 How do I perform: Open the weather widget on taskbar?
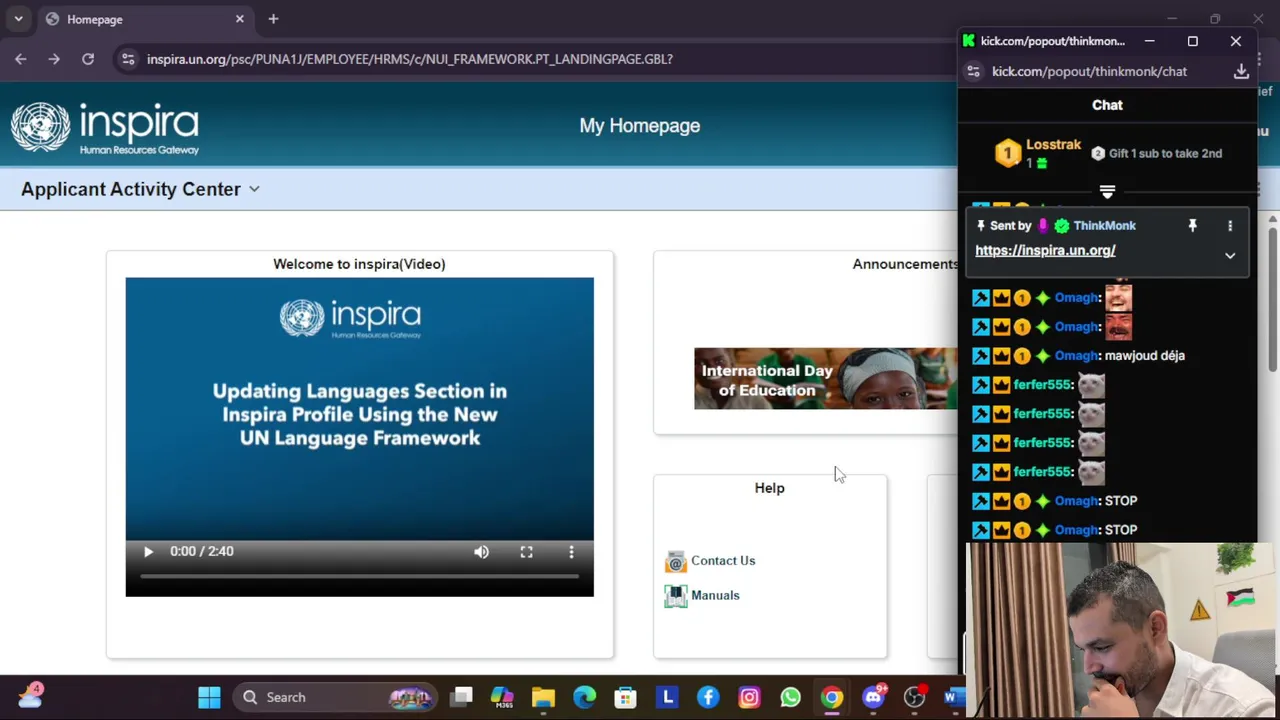point(30,695)
